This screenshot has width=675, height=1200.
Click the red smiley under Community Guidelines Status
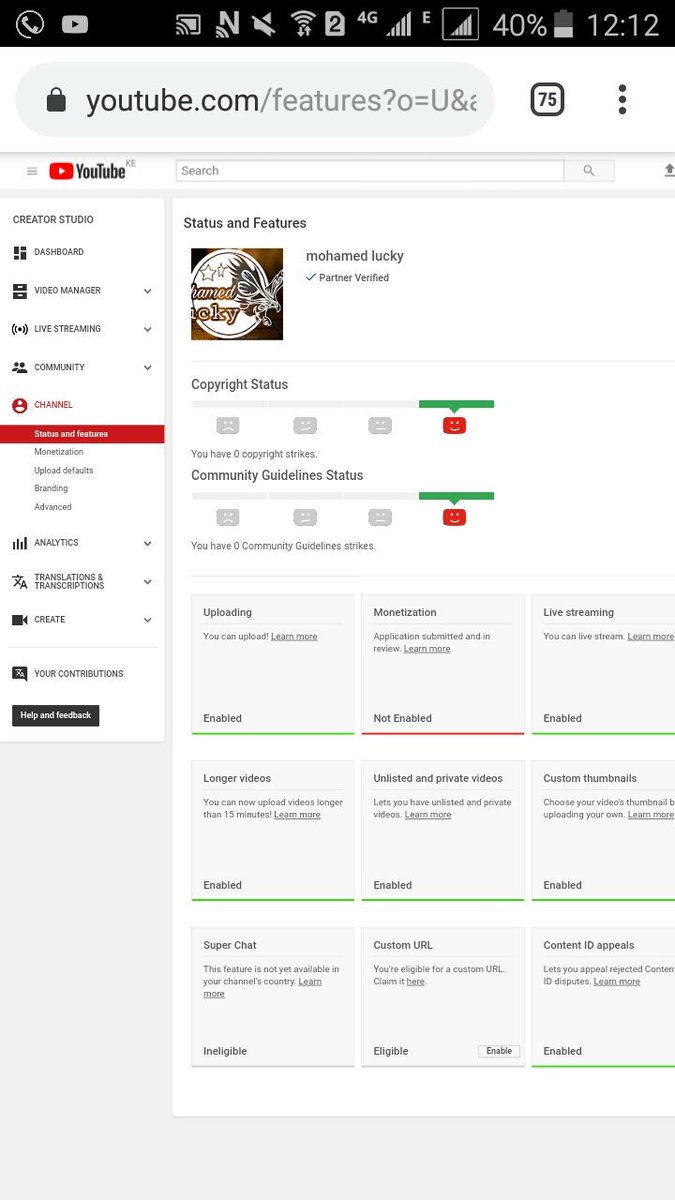pos(454,517)
